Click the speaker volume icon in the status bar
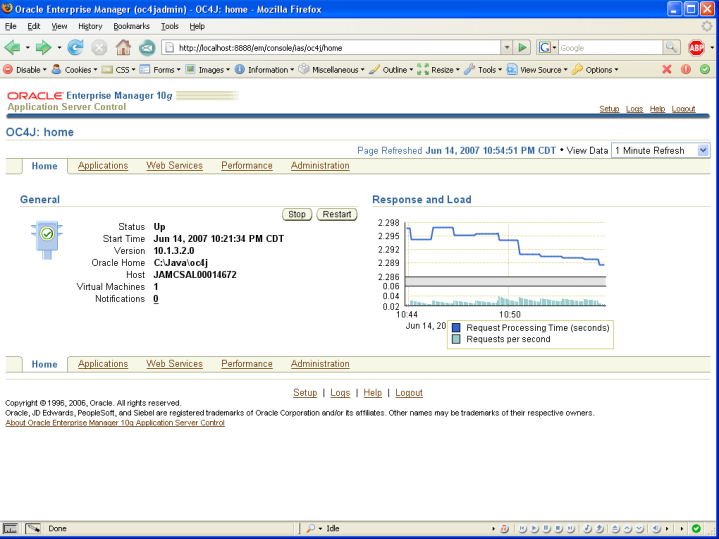The width and height of the screenshot is (719, 539). click(x=656, y=528)
